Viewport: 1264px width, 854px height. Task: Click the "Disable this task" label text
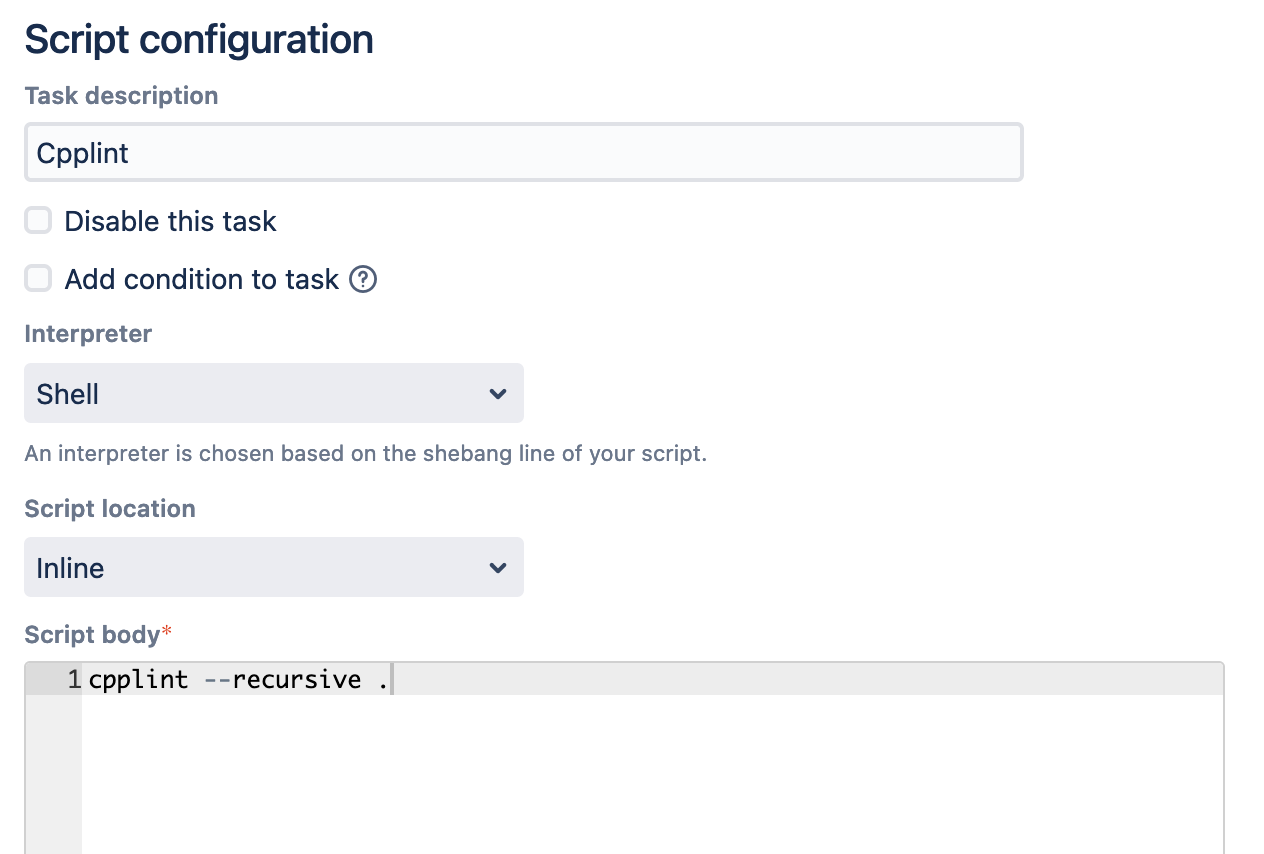pyautogui.click(x=170, y=221)
